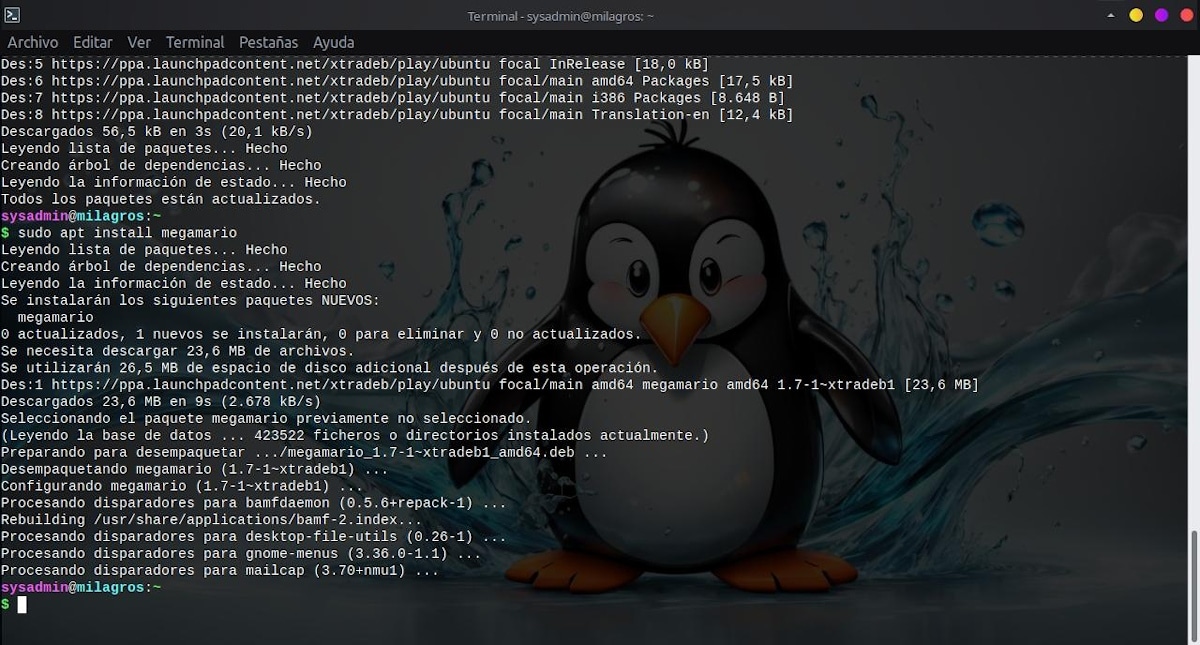Close the terminal with the red circle
This screenshot has width=1200, height=645.
click(1186, 15)
